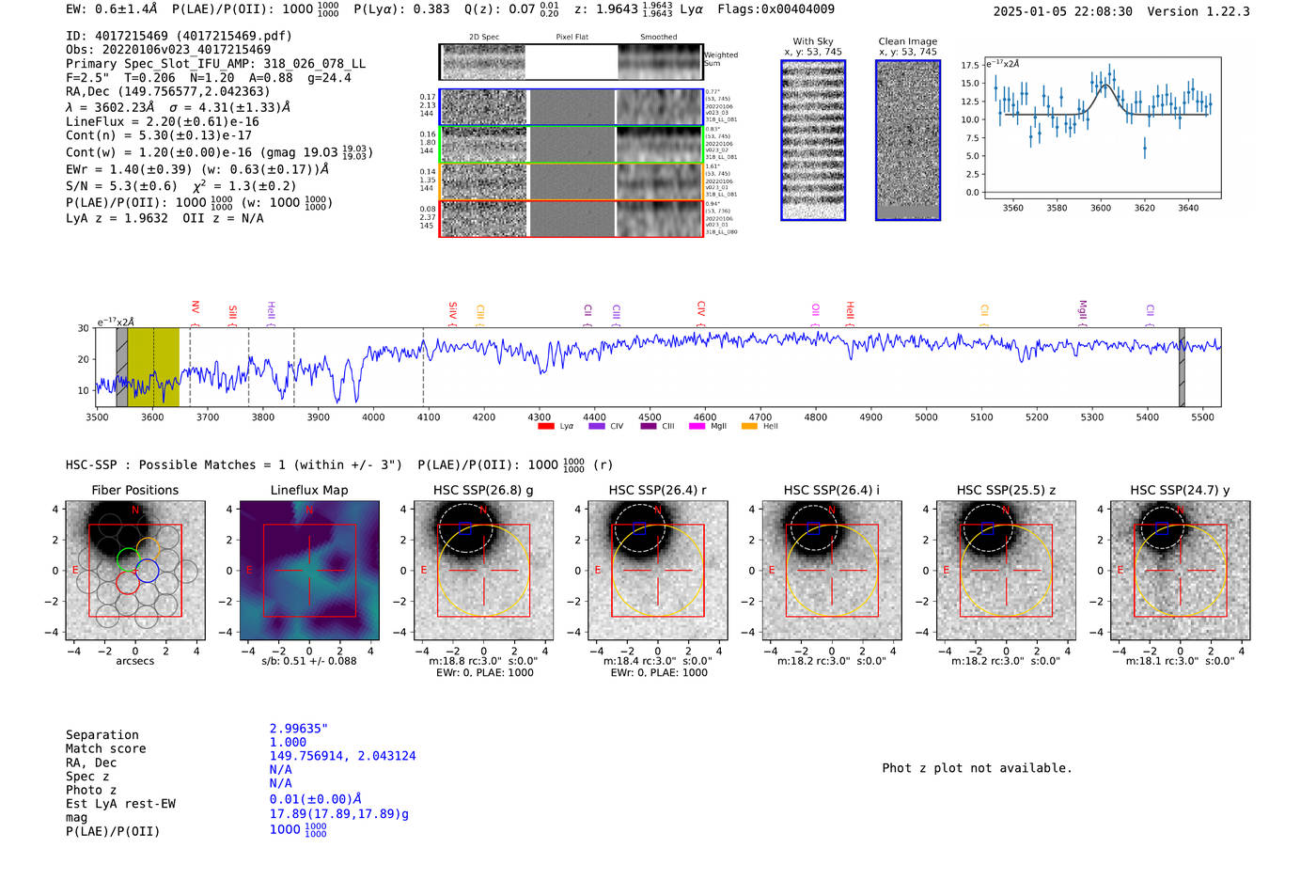This screenshot has height=896, width=1316.
Task: Click the NV line marker label
Action: [x=195, y=307]
